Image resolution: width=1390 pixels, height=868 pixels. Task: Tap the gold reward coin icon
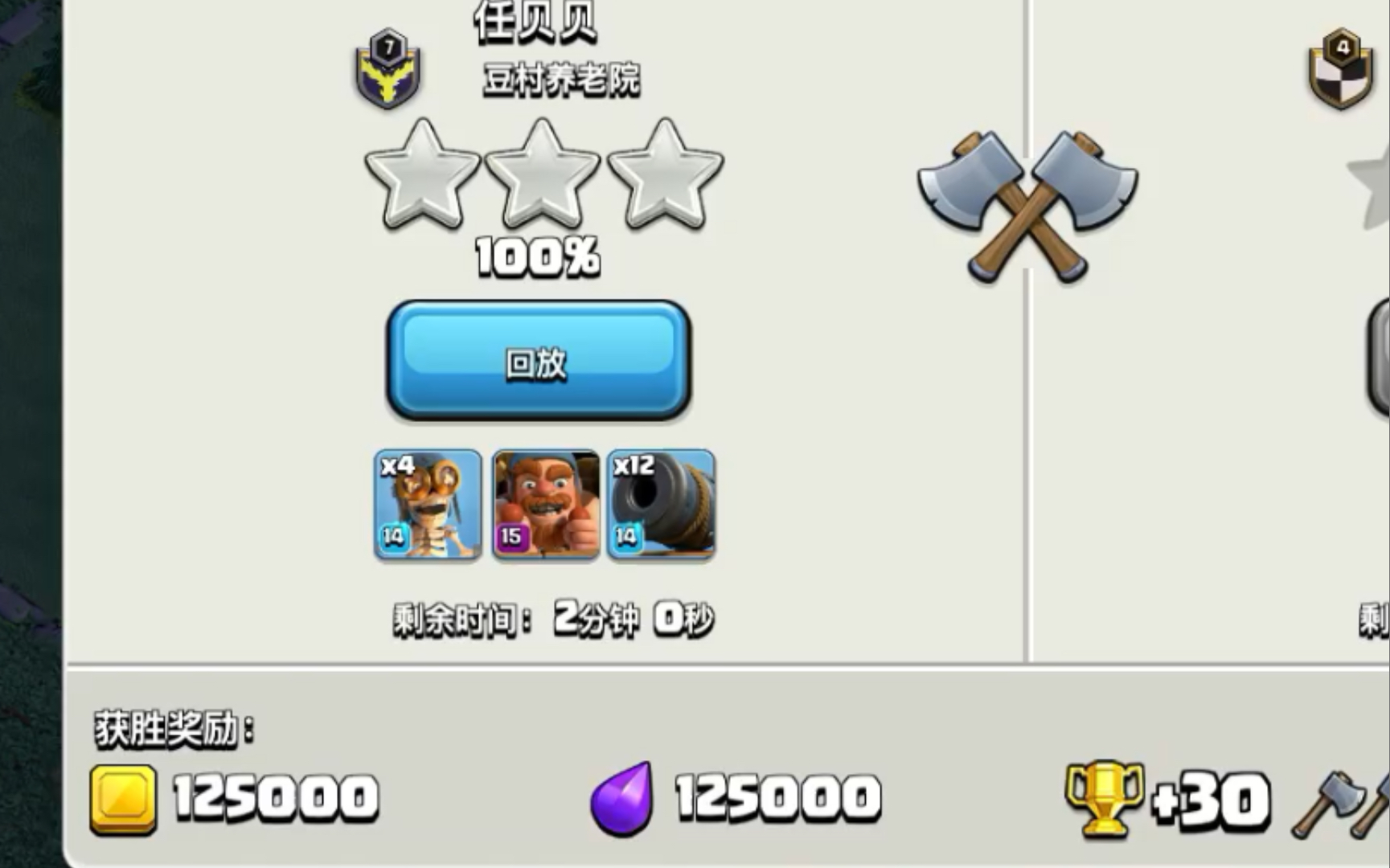click(123, 800)
